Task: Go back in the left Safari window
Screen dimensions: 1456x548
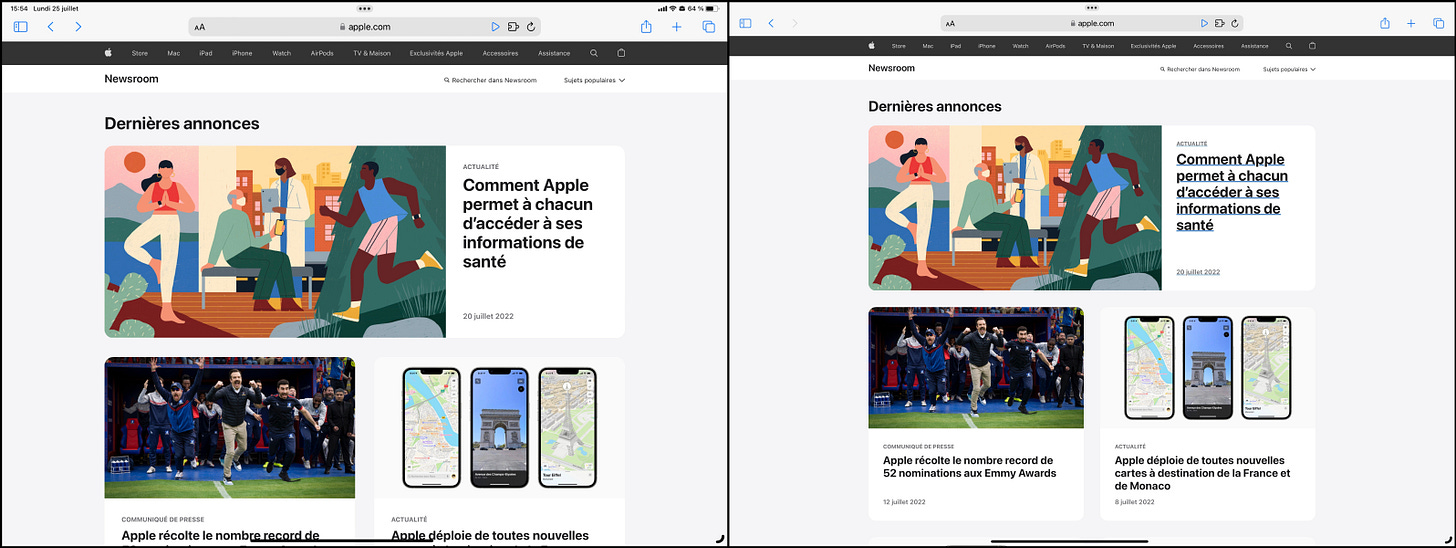Action: [x=51, y=27]
